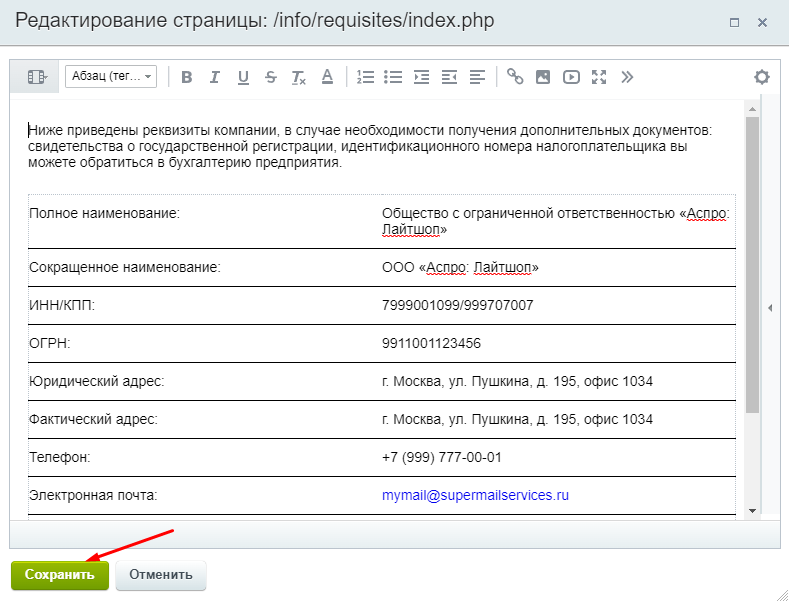Show more toolbar buttons
This screenshot has height=602, width=789.
(627, 77)
